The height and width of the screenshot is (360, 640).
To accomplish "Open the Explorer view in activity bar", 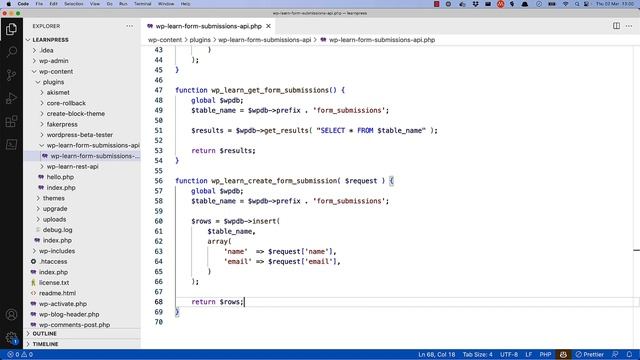I will (11, 29).
